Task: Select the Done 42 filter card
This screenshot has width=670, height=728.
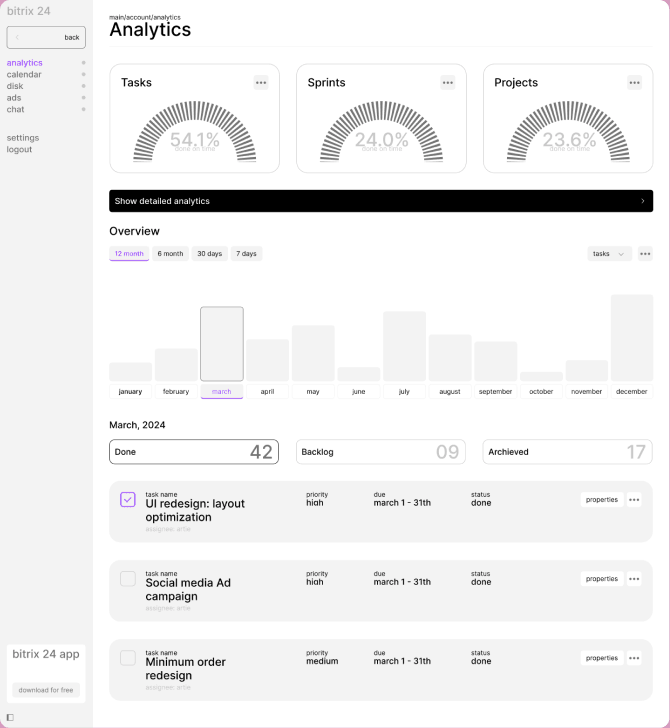Action: click(x=194, y=452)
